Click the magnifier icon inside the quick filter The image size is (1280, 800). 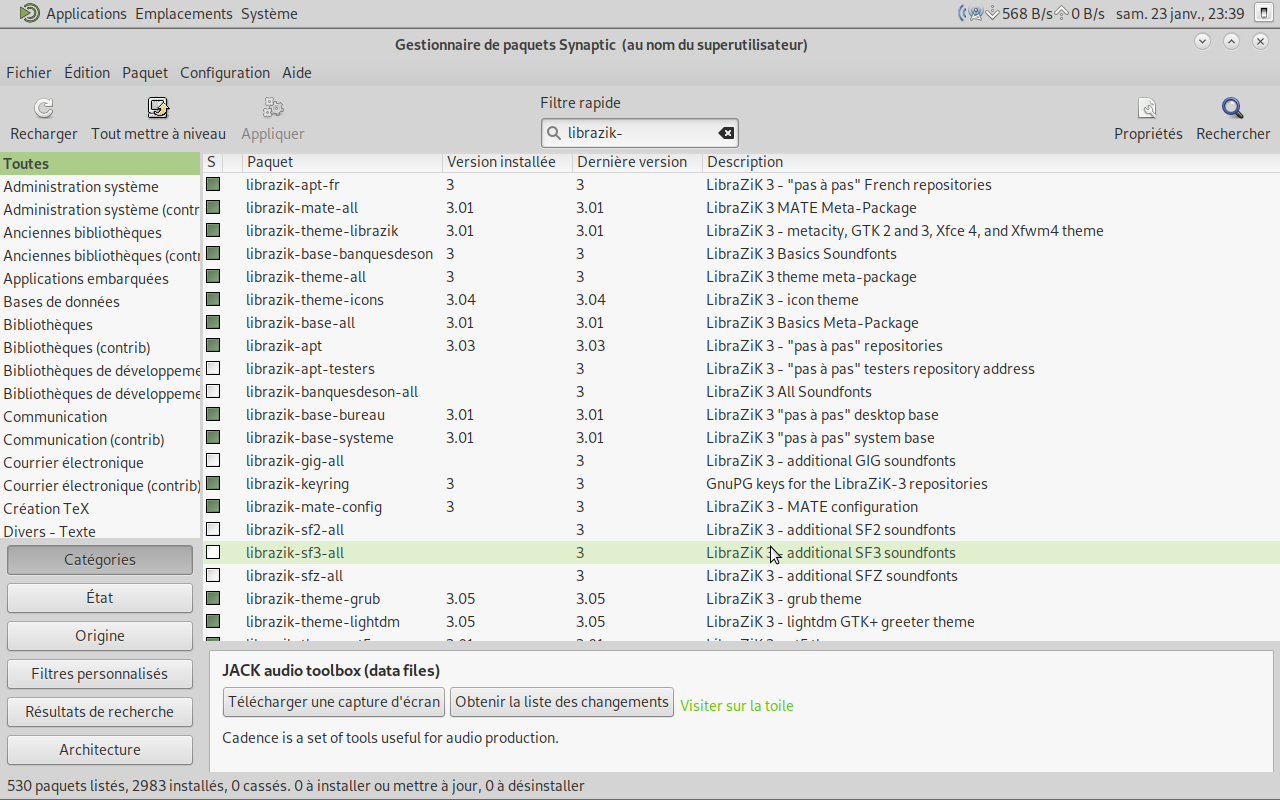[554, 133]
